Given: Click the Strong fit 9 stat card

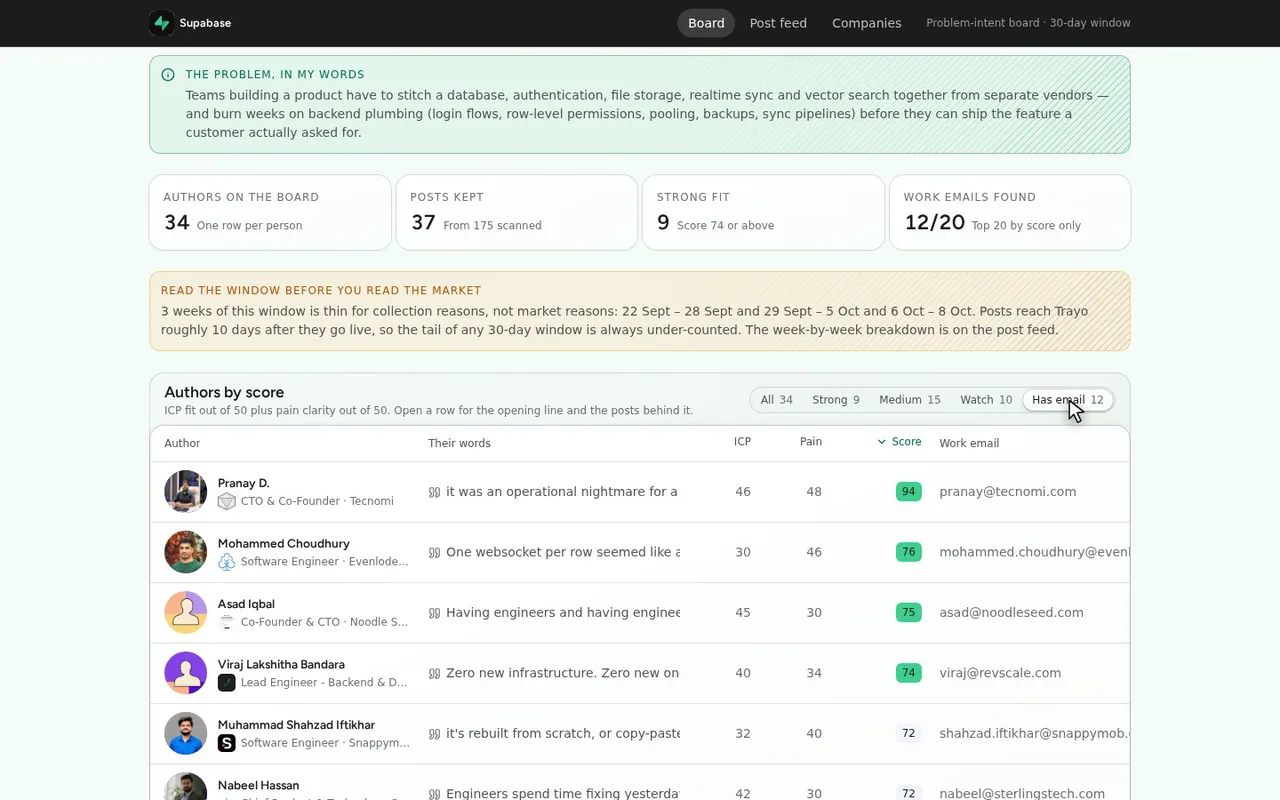Looking at the screenshot, I should [x=763, y=212].
